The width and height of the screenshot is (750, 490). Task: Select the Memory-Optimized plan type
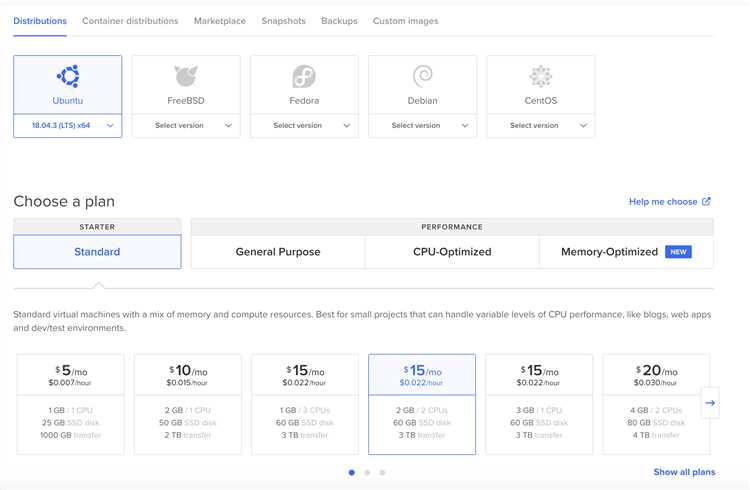tap(626, 252)
